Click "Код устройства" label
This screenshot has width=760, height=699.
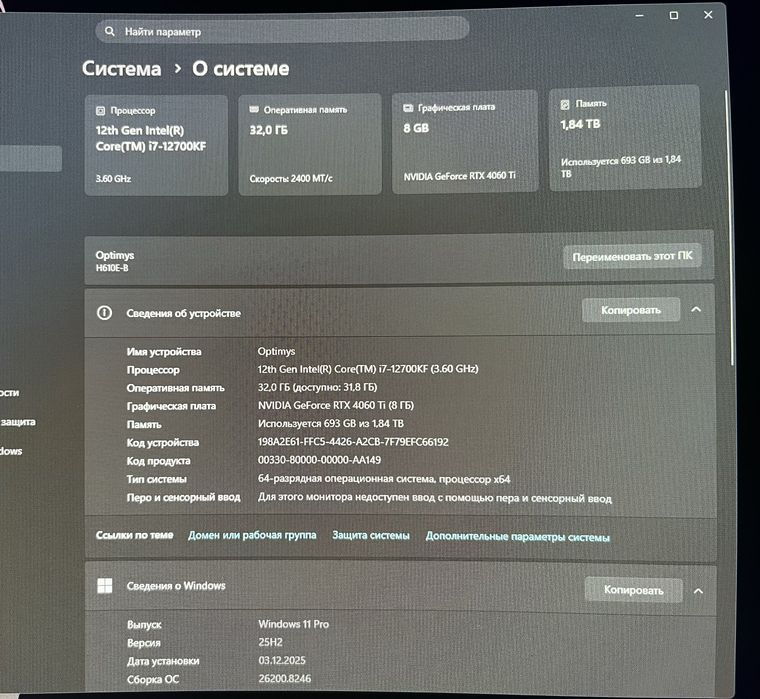[162, 443]
